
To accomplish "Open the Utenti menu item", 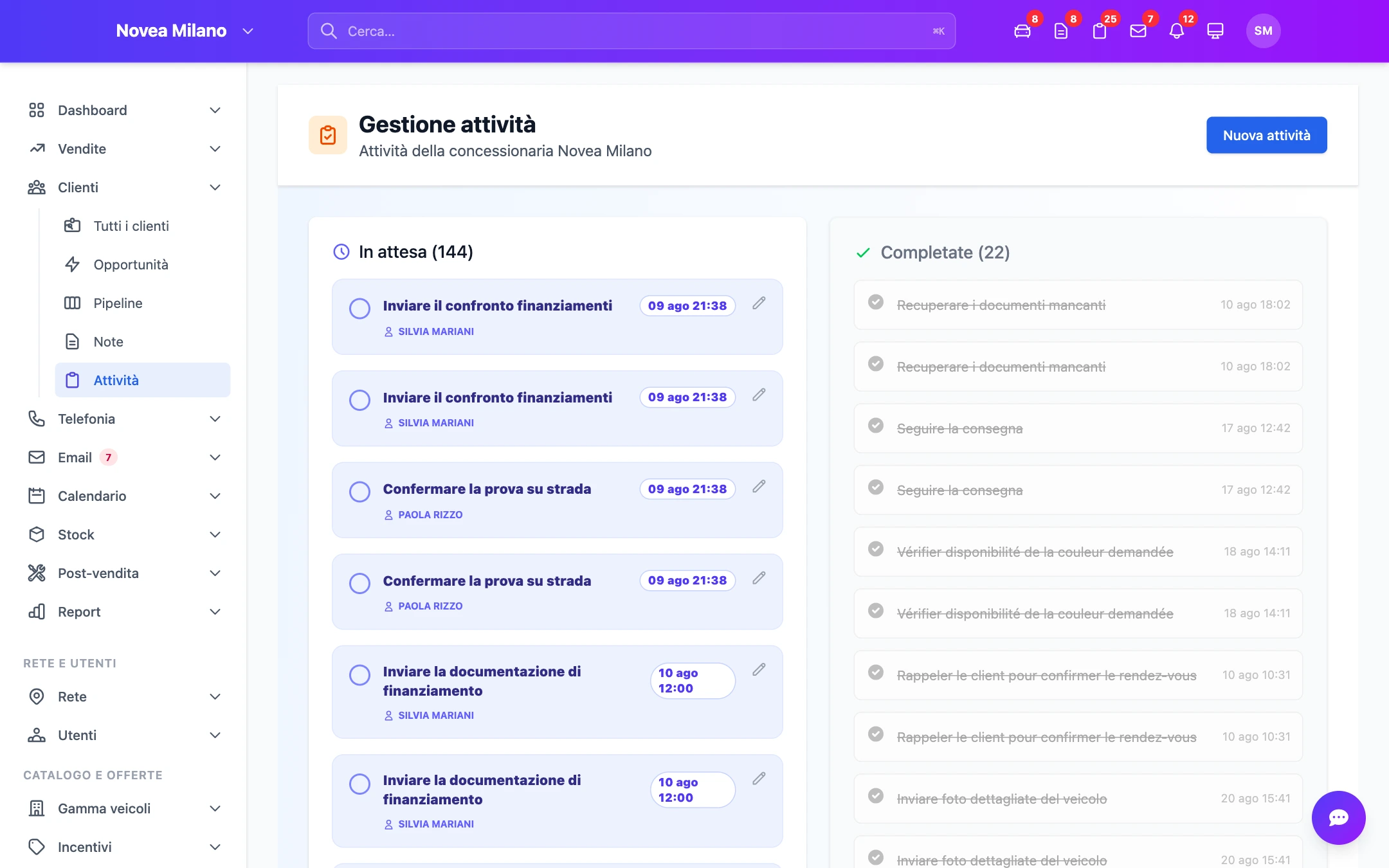I will click(x=124, y=735).
